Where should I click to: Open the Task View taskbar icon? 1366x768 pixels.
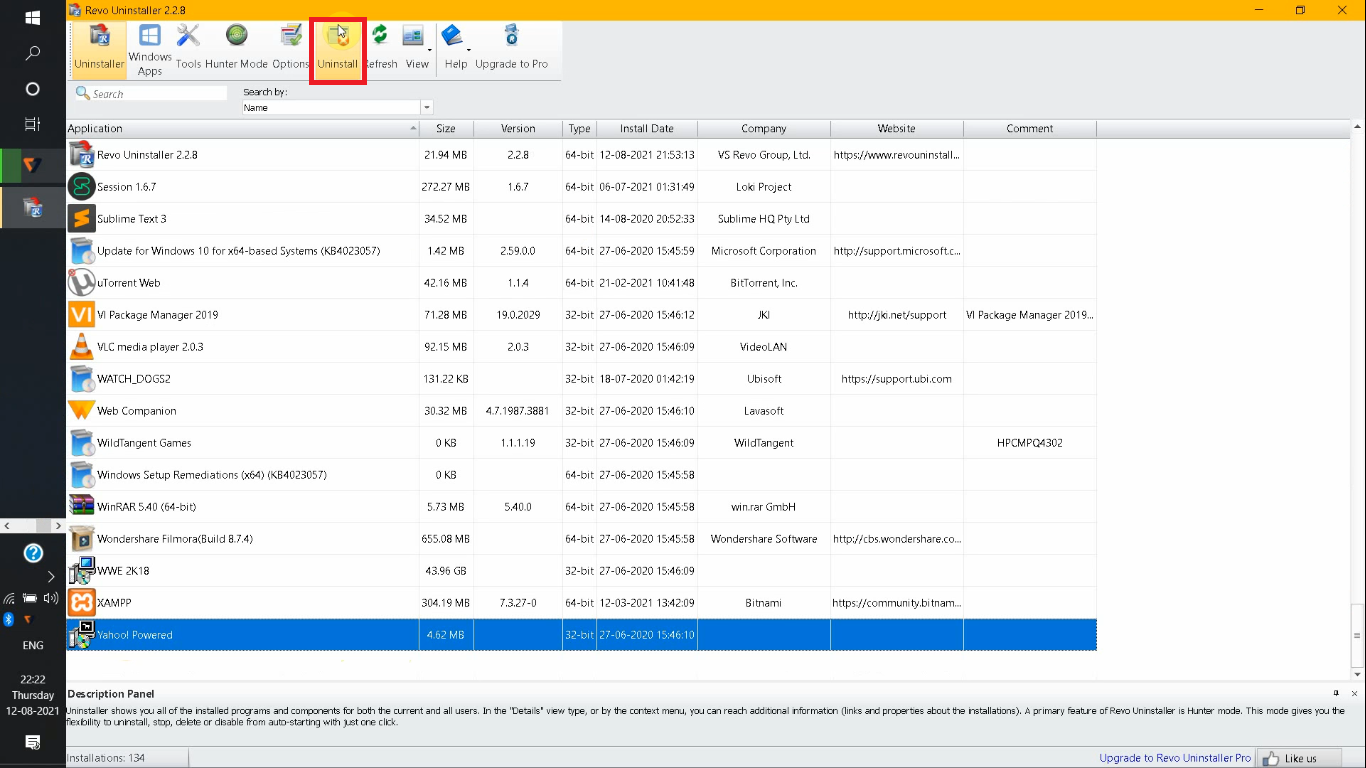pos(32,124)
